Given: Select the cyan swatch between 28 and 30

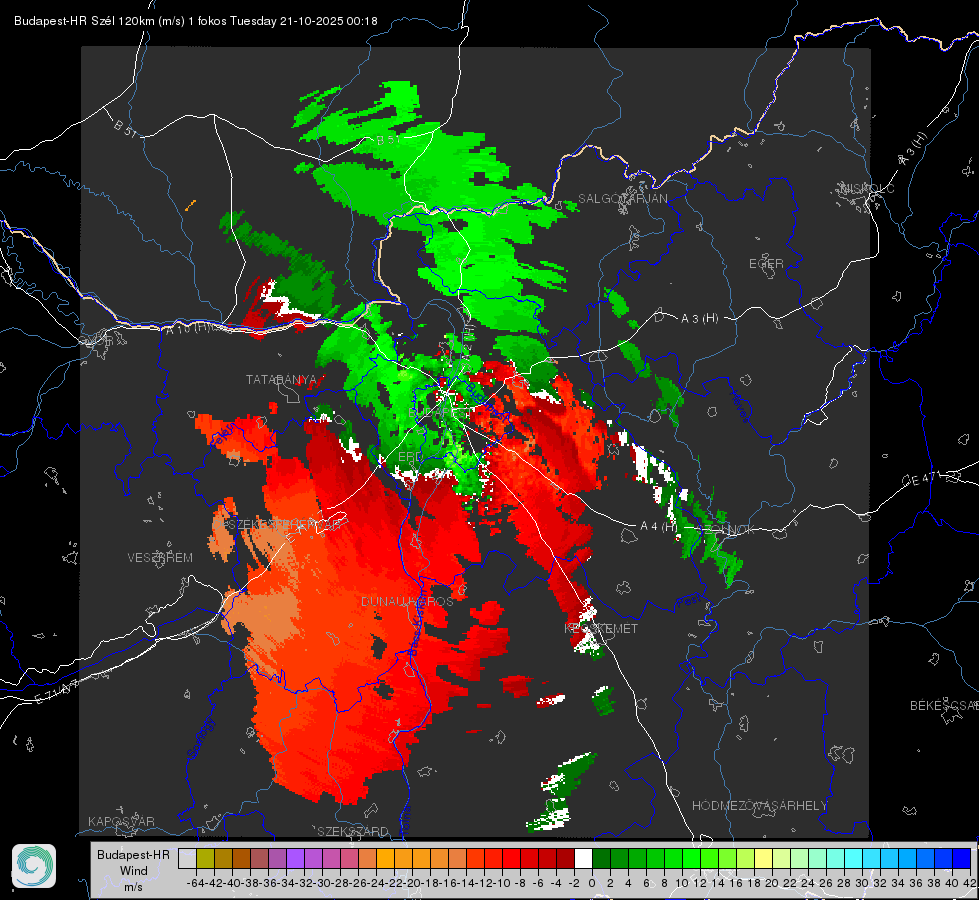Looking at the screenshot, I should 853,858.
